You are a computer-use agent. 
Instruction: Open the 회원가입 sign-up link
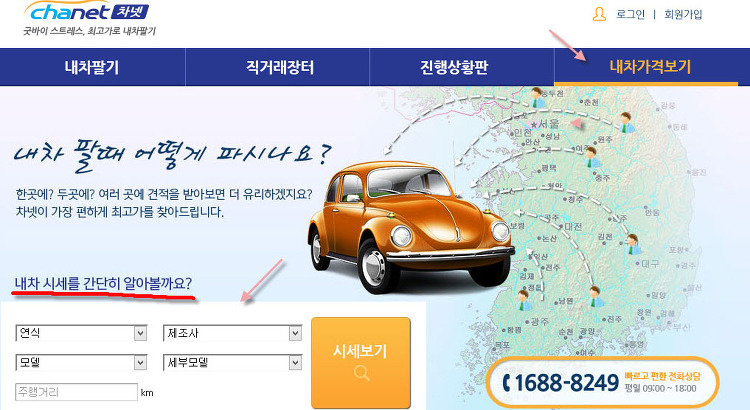point(683,15)
